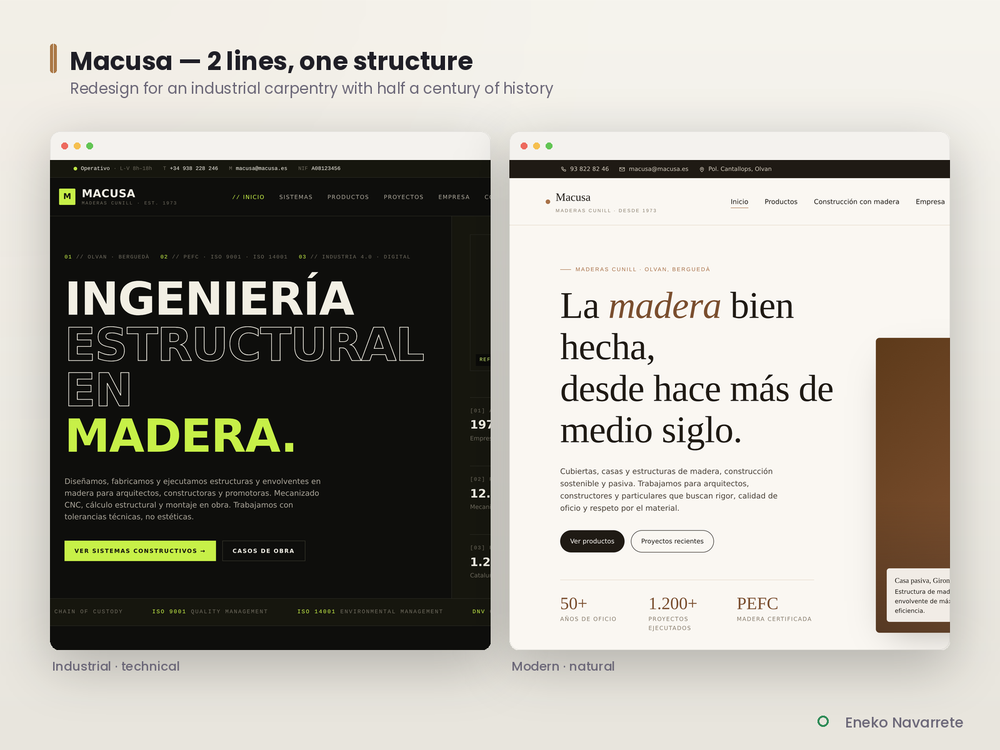Click the outlined ESTRUCTURAL heading word
The image size is (1000, 750).
(246, 344)
